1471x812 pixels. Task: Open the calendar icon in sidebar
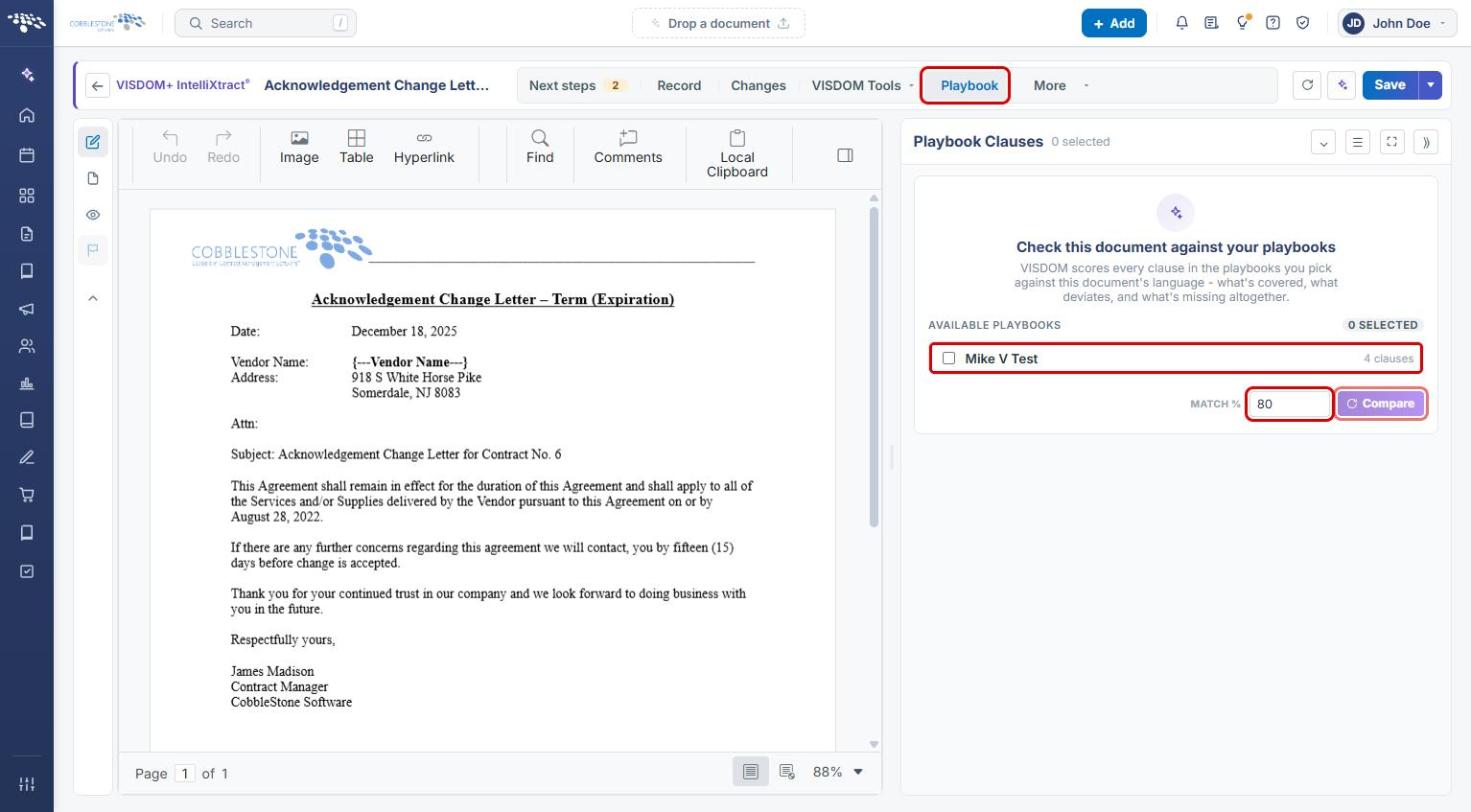pos(27,155)
